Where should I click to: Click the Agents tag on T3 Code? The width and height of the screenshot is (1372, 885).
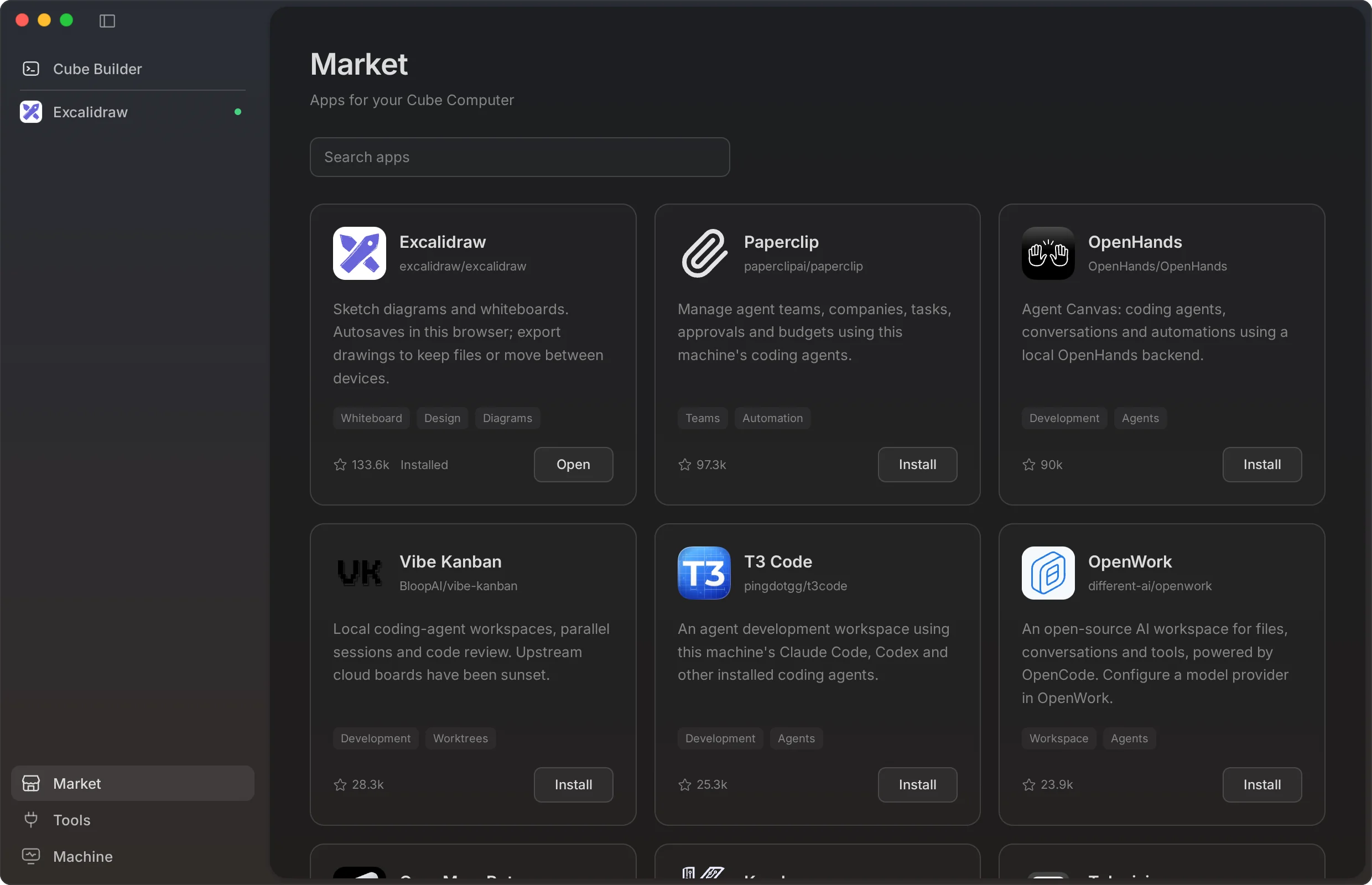[x=796, y=738]
